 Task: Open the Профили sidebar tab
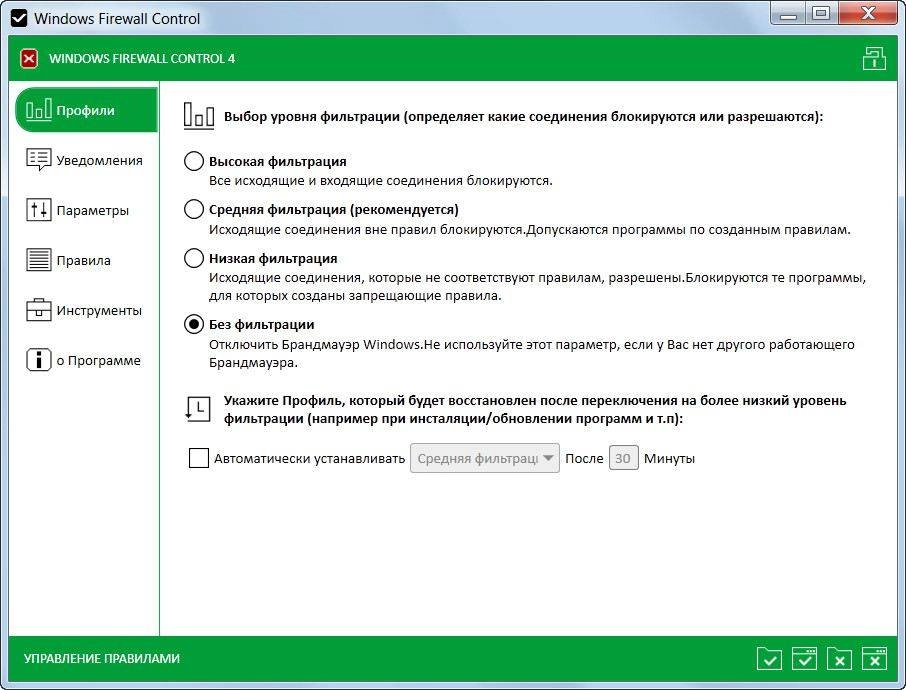pos(86,110)
